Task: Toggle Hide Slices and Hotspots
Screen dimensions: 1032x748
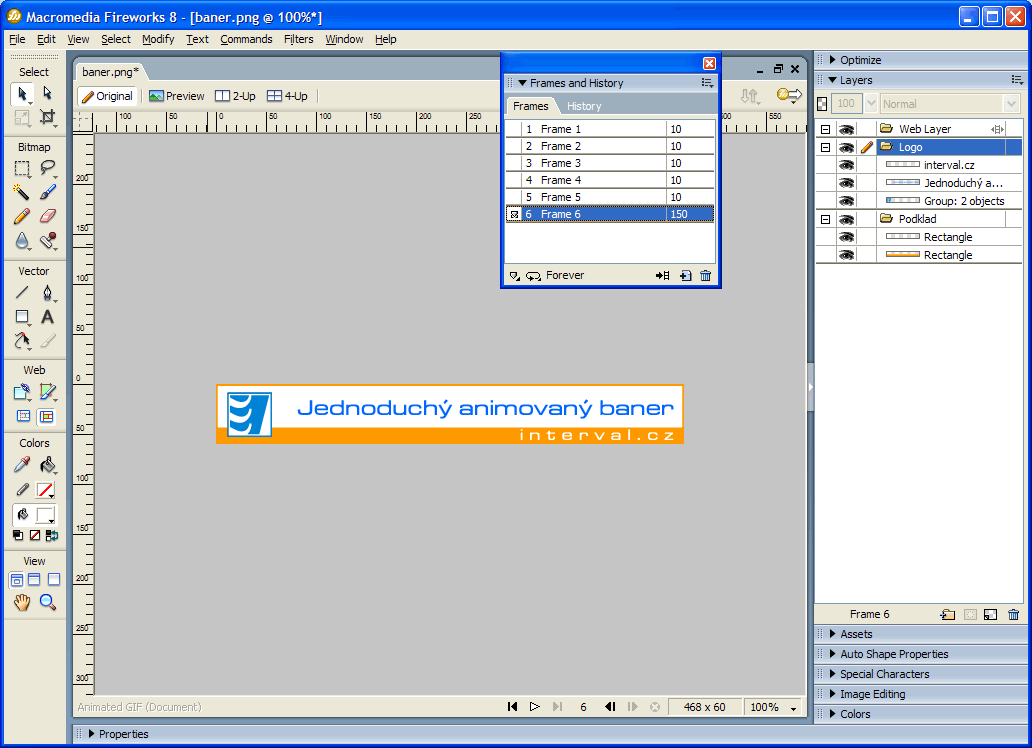Action: point(24,416)
